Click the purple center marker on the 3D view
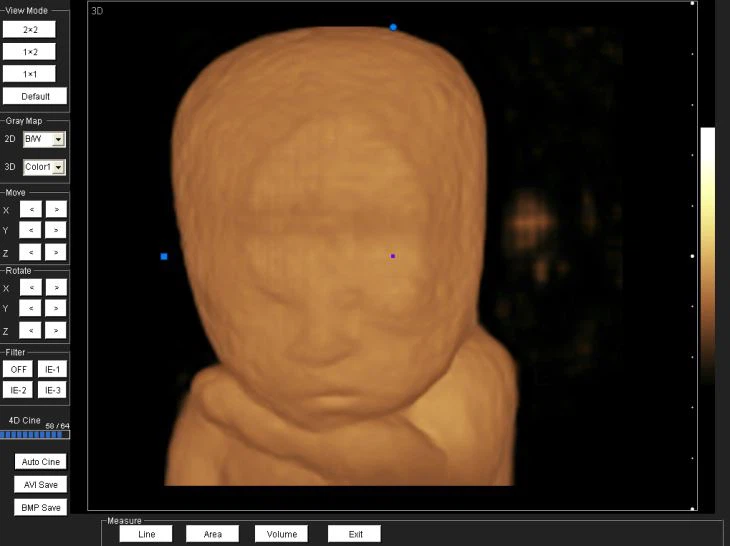Screen dimensions: 730x546 point(393,256)
